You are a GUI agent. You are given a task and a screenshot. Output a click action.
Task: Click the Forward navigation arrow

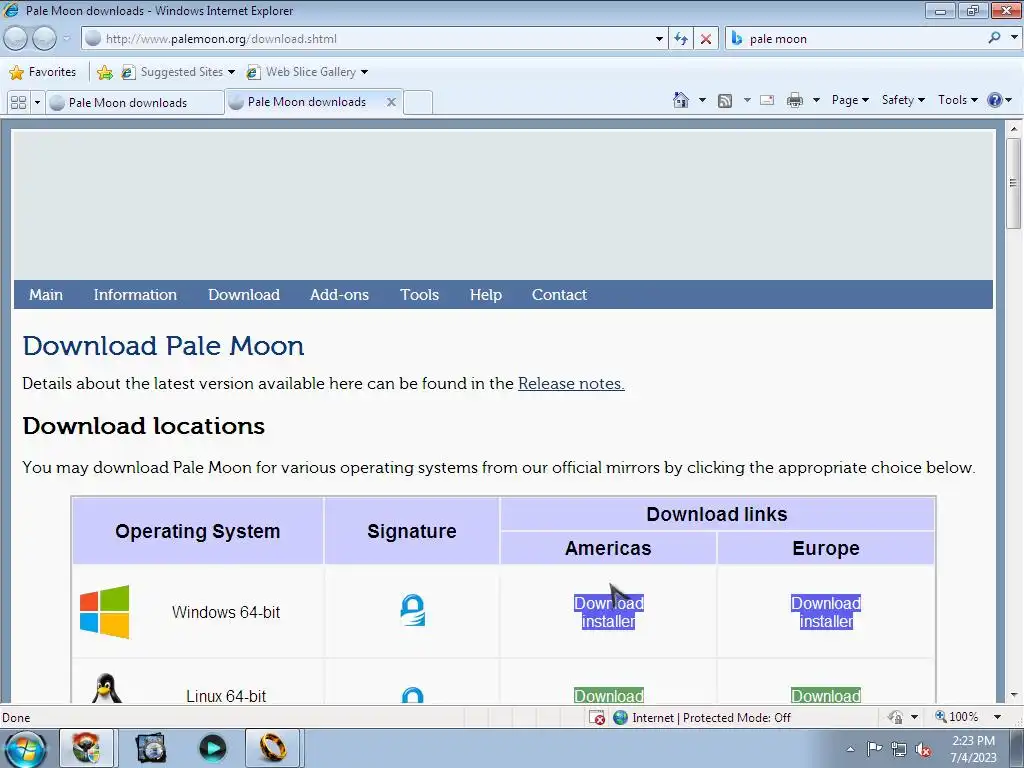point(44,39)
